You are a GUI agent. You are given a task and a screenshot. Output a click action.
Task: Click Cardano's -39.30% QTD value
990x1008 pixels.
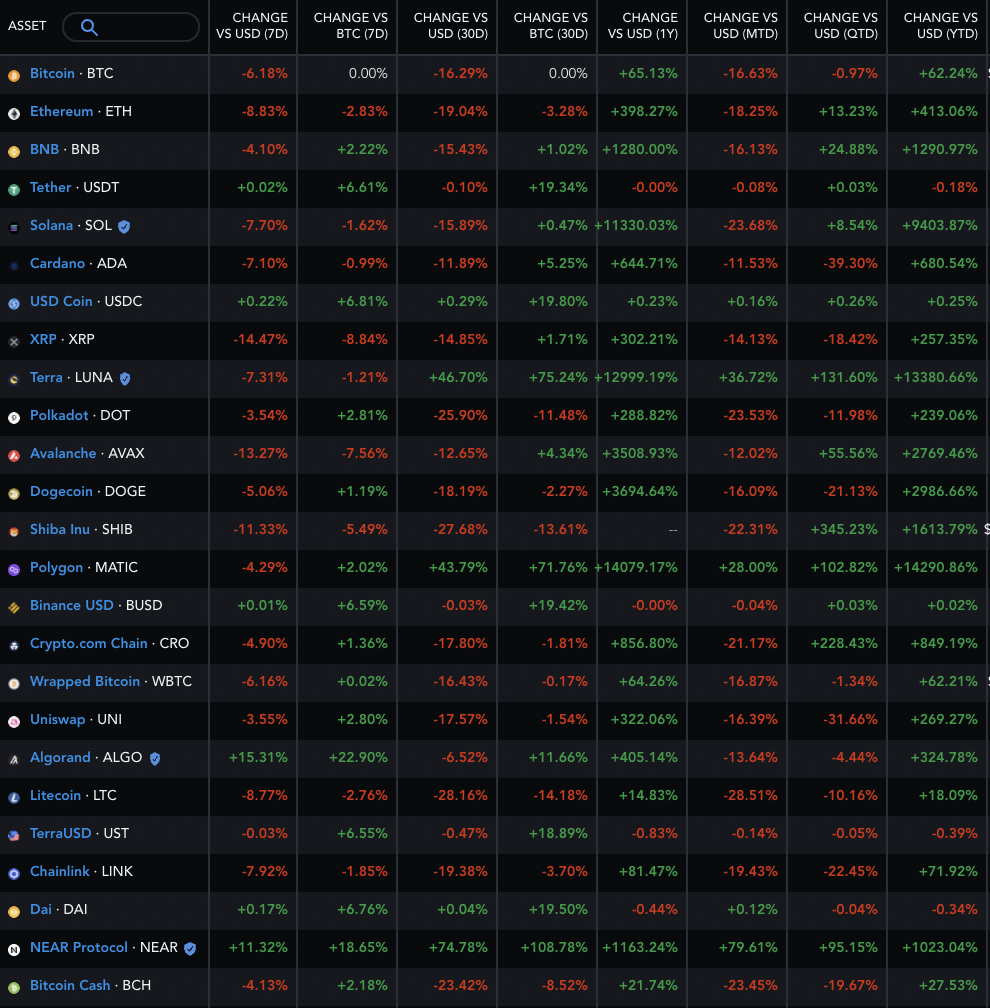pyautogui.click(x=850, y=263)
